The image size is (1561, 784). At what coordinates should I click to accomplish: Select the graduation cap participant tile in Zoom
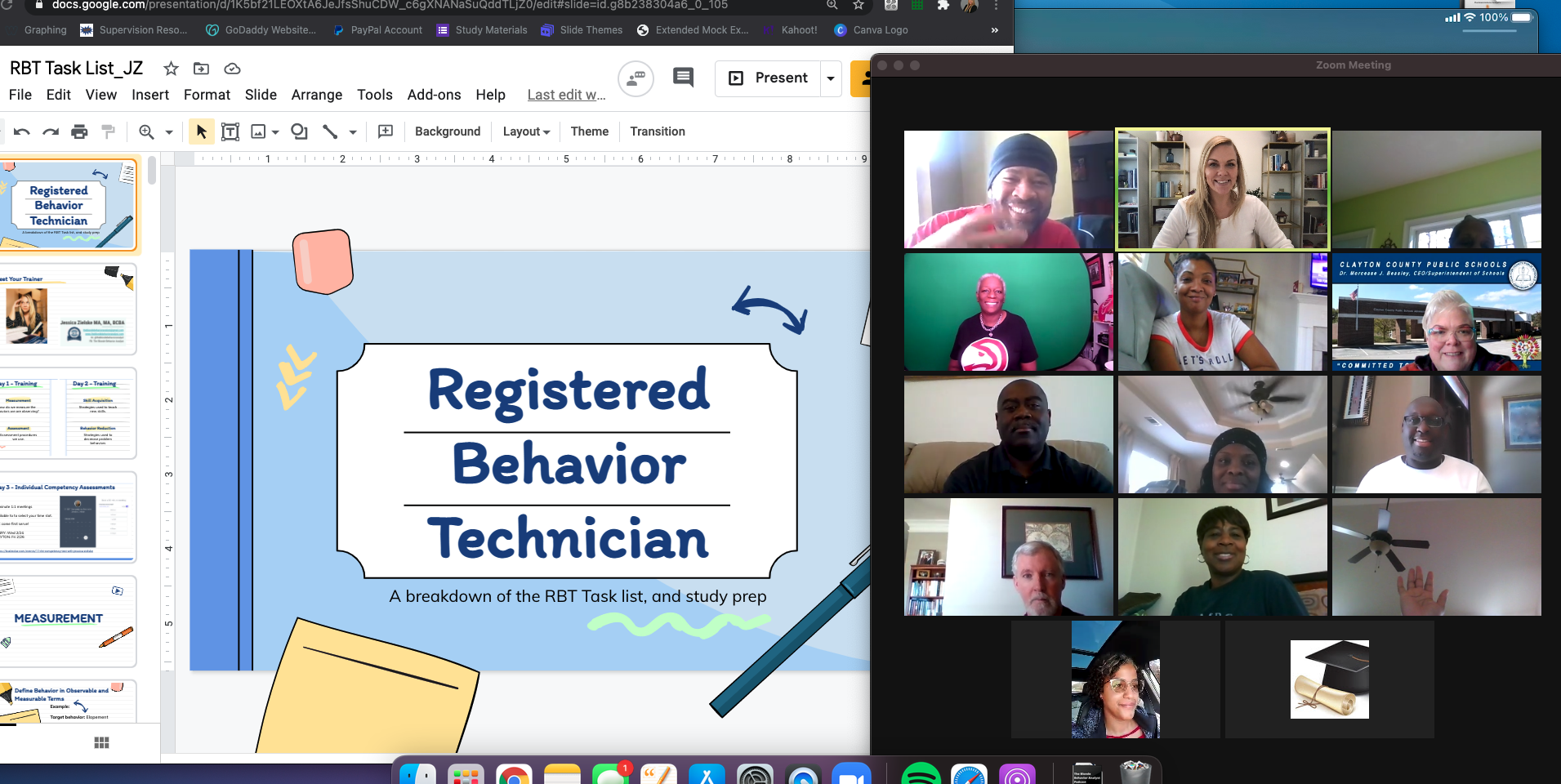(x=1330, y=679)
